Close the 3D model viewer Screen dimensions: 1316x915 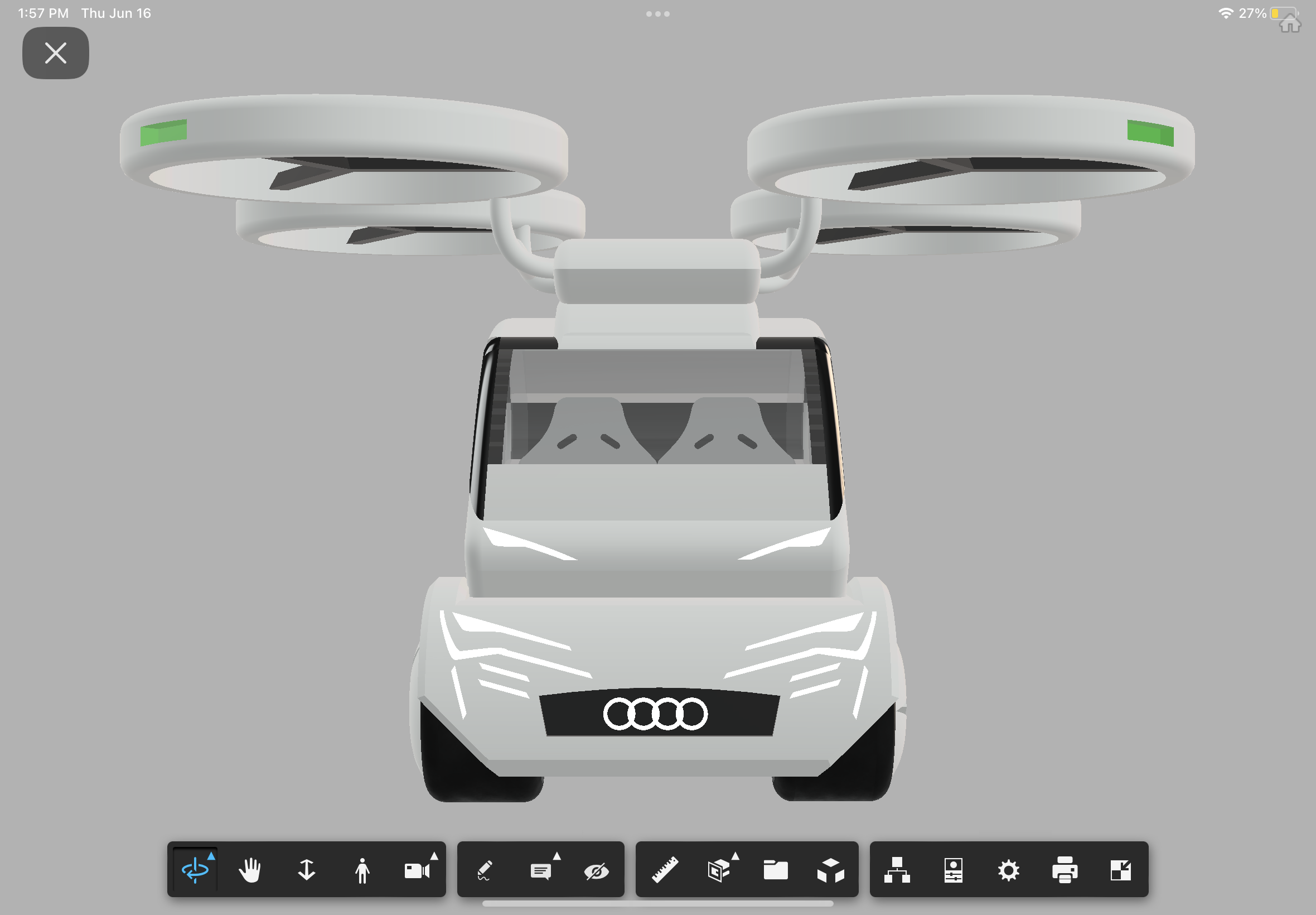point(55,53)
